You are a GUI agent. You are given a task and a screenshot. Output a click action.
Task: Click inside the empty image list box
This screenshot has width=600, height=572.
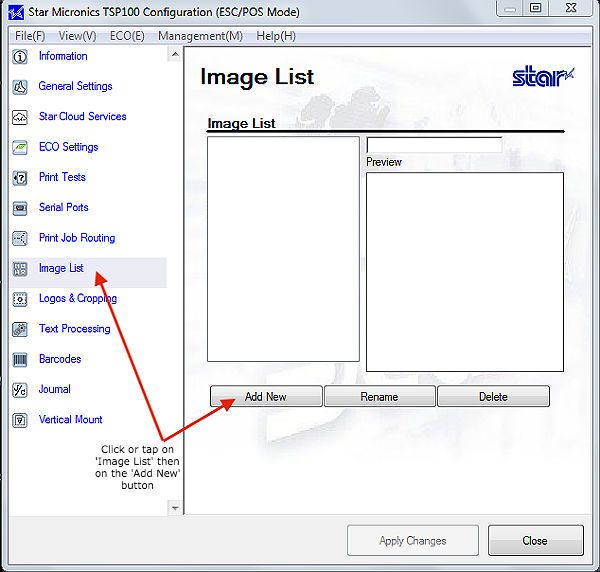283,249
